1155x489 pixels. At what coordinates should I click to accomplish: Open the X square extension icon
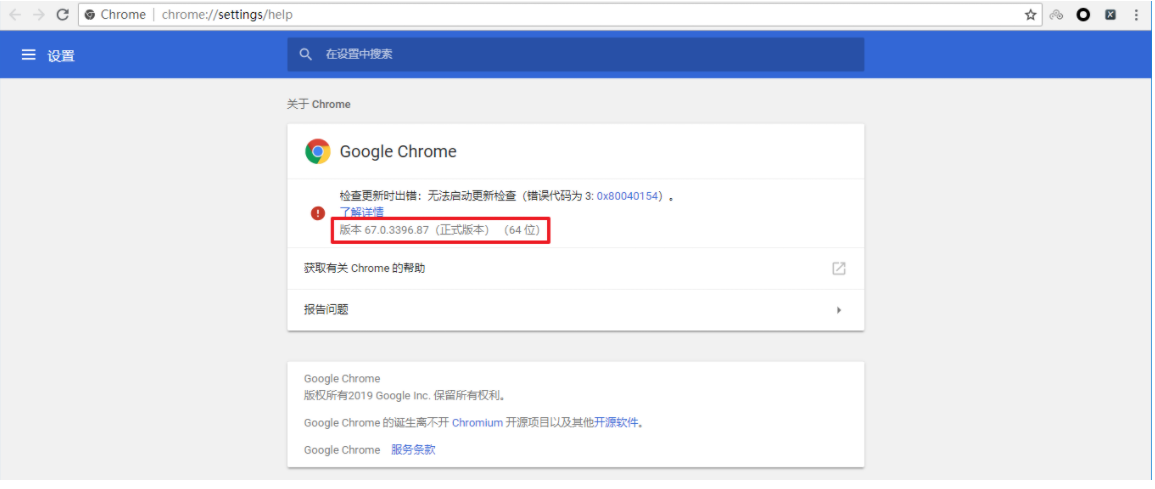click(1110, 15)
